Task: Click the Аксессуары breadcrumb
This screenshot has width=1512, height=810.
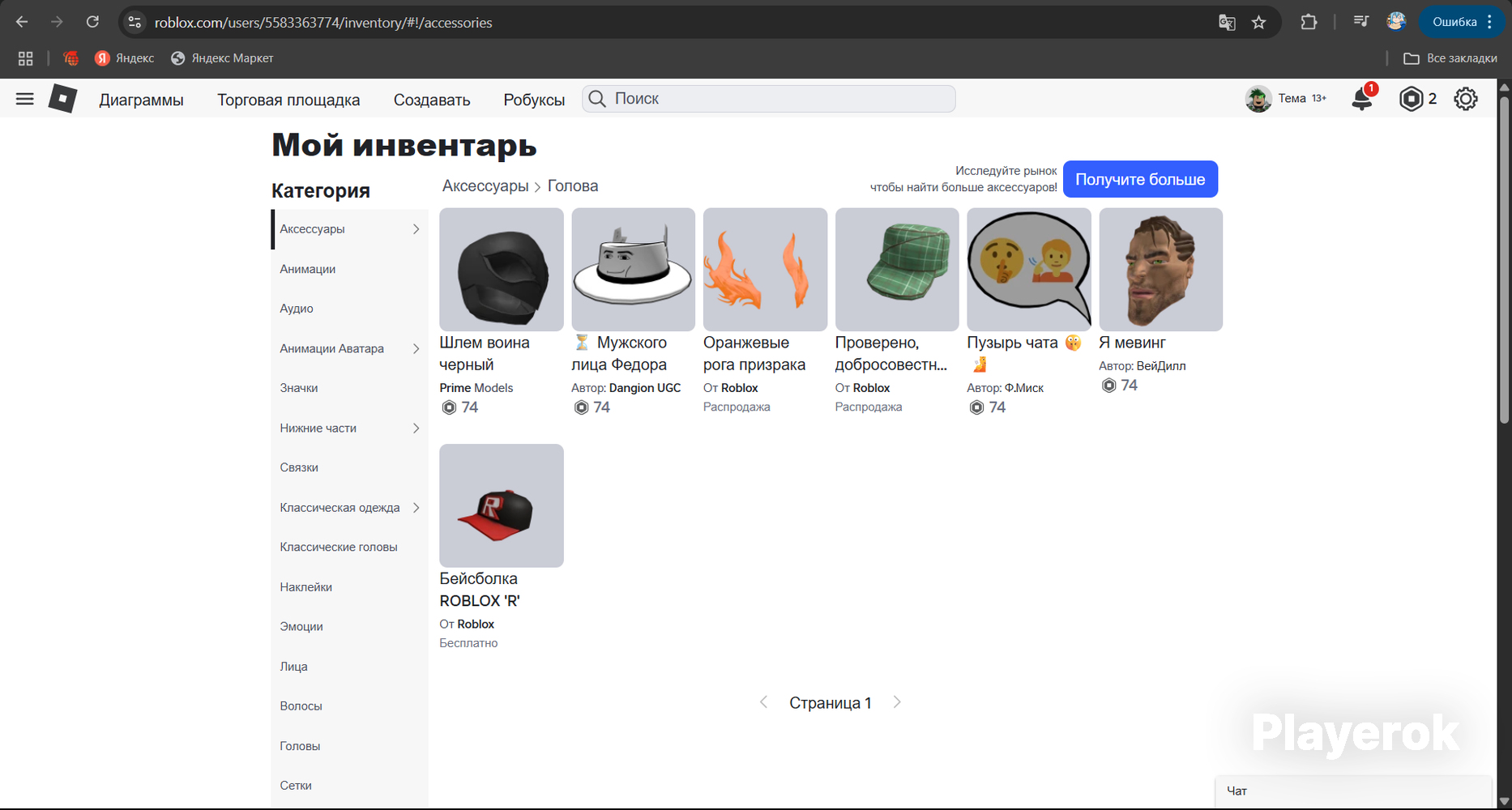Action: tap(485, 186)
